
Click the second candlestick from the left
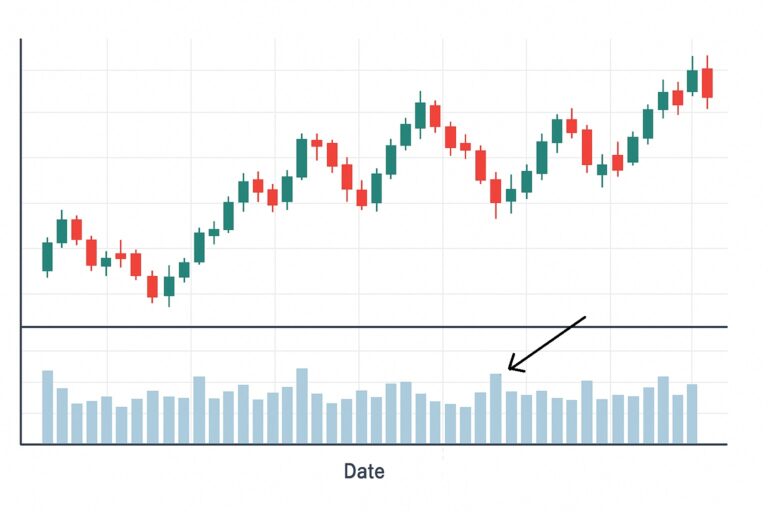62,231
